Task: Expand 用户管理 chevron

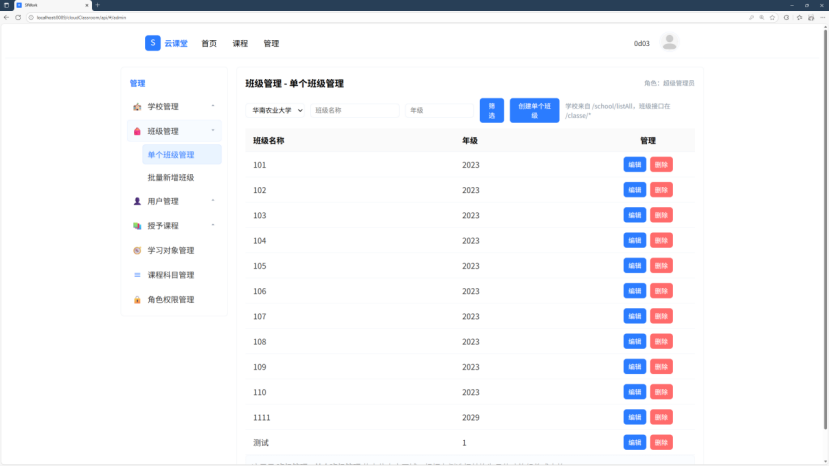Action: point(213,201)
